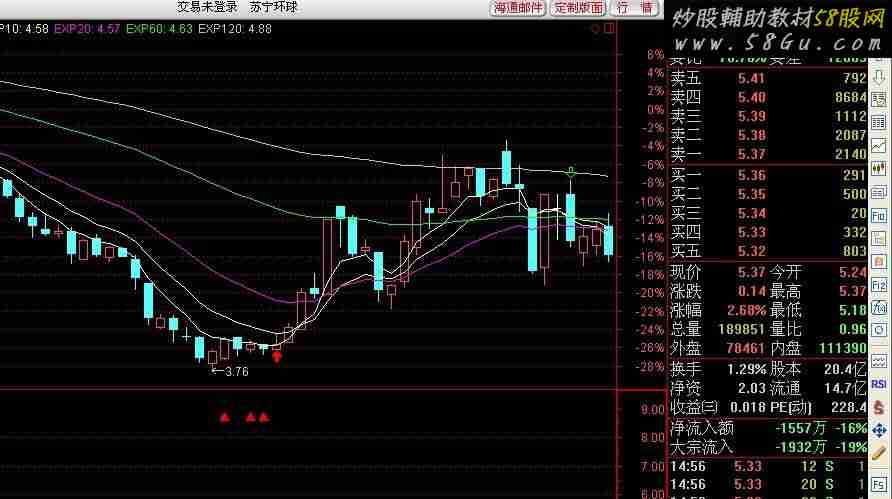
Task: Click the 海通邮件 button
Action: (x=518, y=7)
